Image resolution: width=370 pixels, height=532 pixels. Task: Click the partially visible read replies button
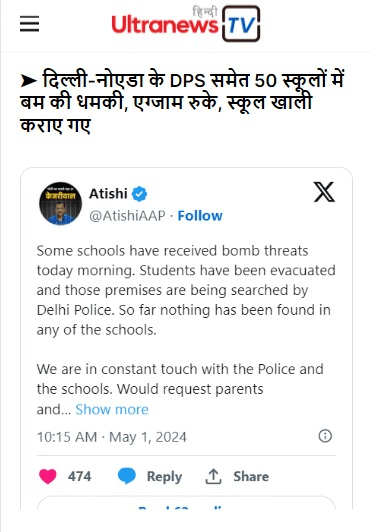pyautogui.click(x=186, y=503)
